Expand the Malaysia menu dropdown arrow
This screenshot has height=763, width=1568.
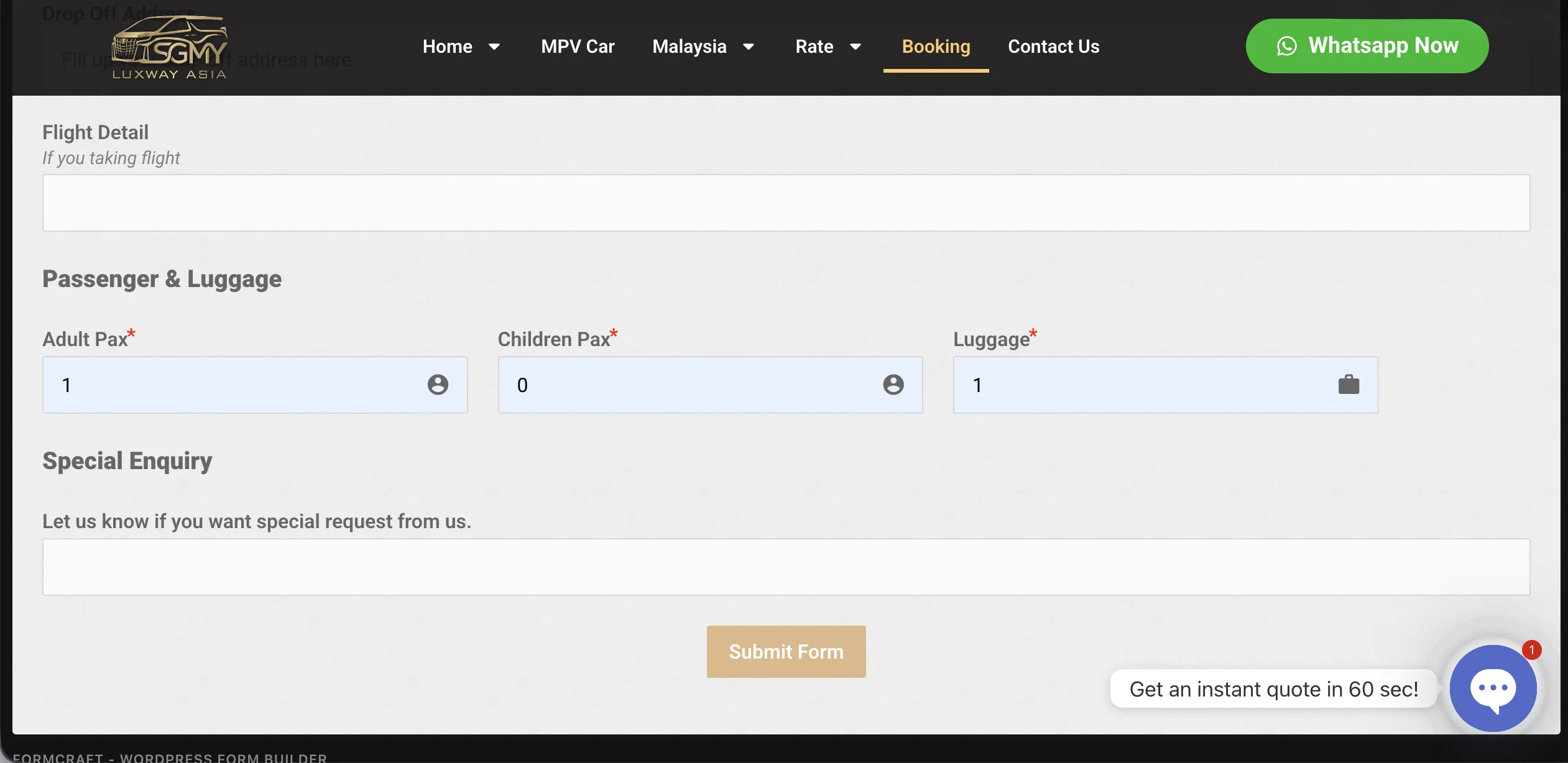click(x=749, y=47)
